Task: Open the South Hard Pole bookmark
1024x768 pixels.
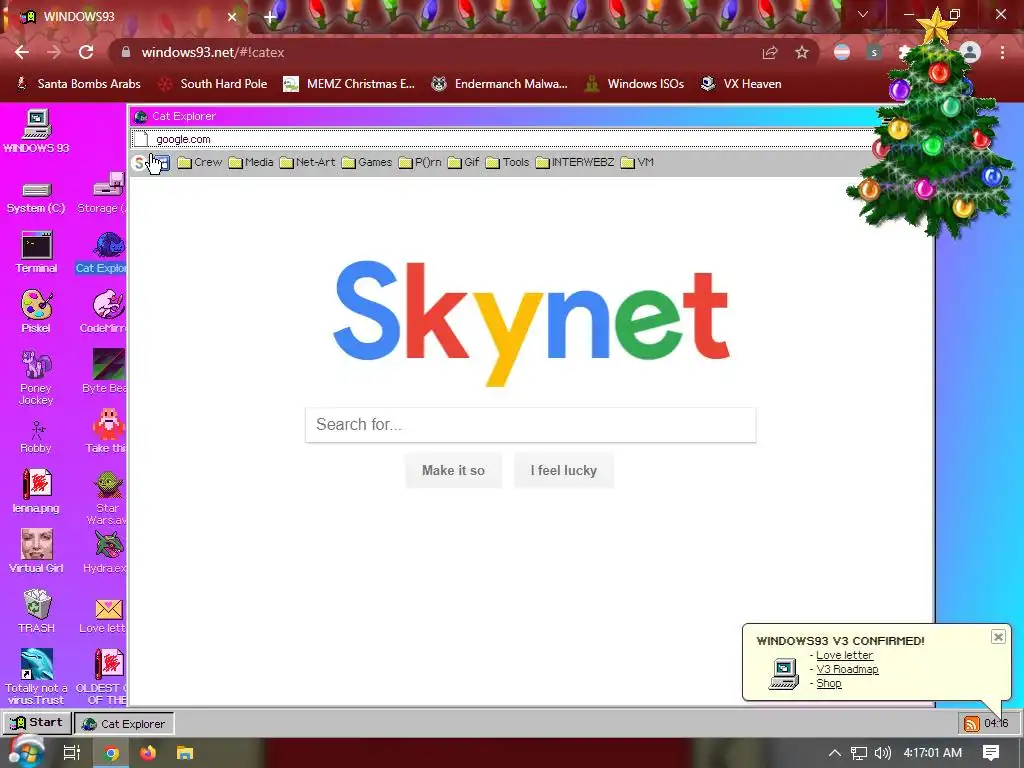Action: 214,84
